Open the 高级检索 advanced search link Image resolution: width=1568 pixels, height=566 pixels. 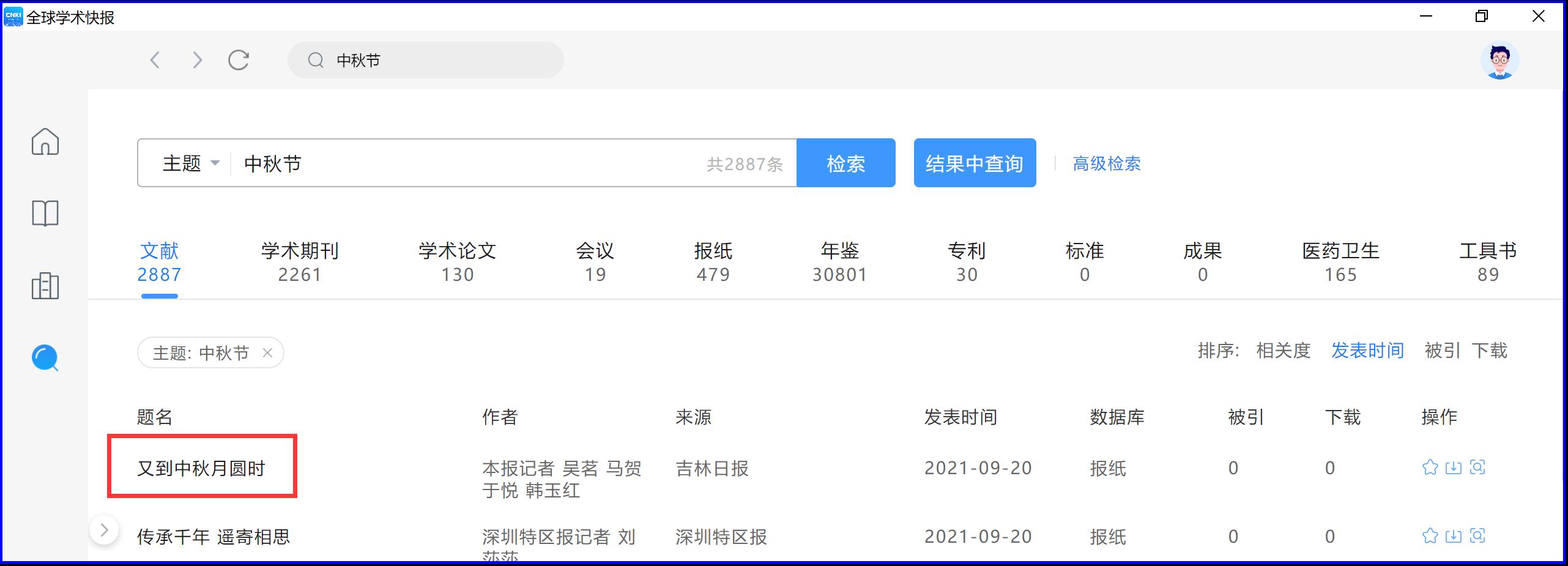coord(1107,163)
